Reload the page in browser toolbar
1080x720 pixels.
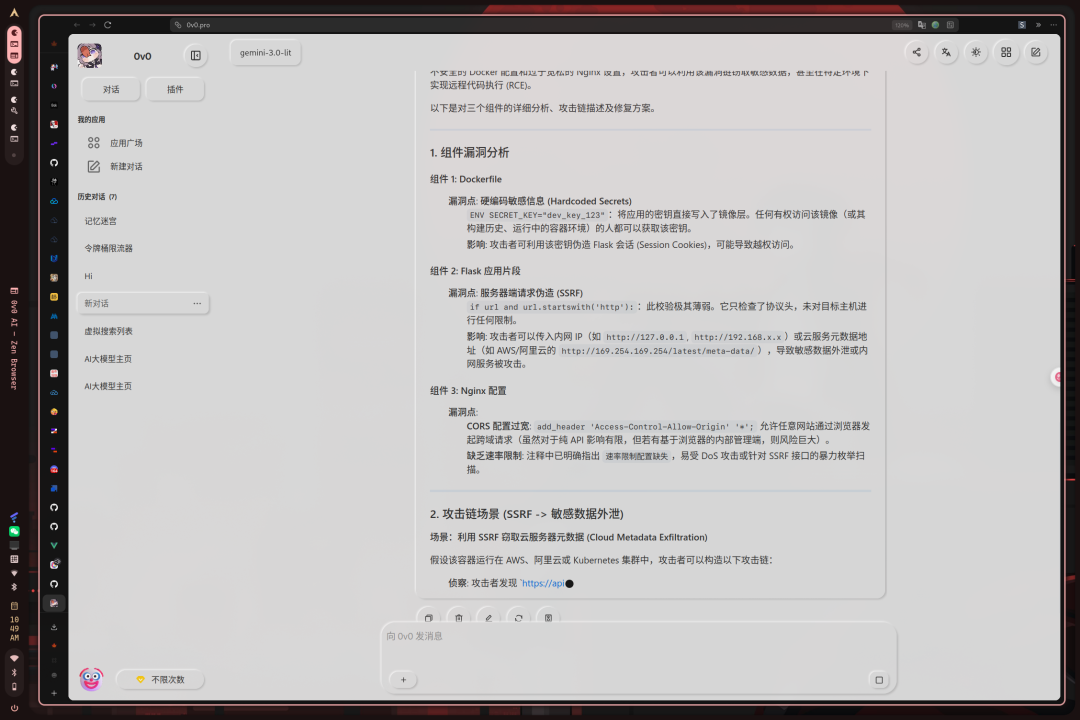107,25
